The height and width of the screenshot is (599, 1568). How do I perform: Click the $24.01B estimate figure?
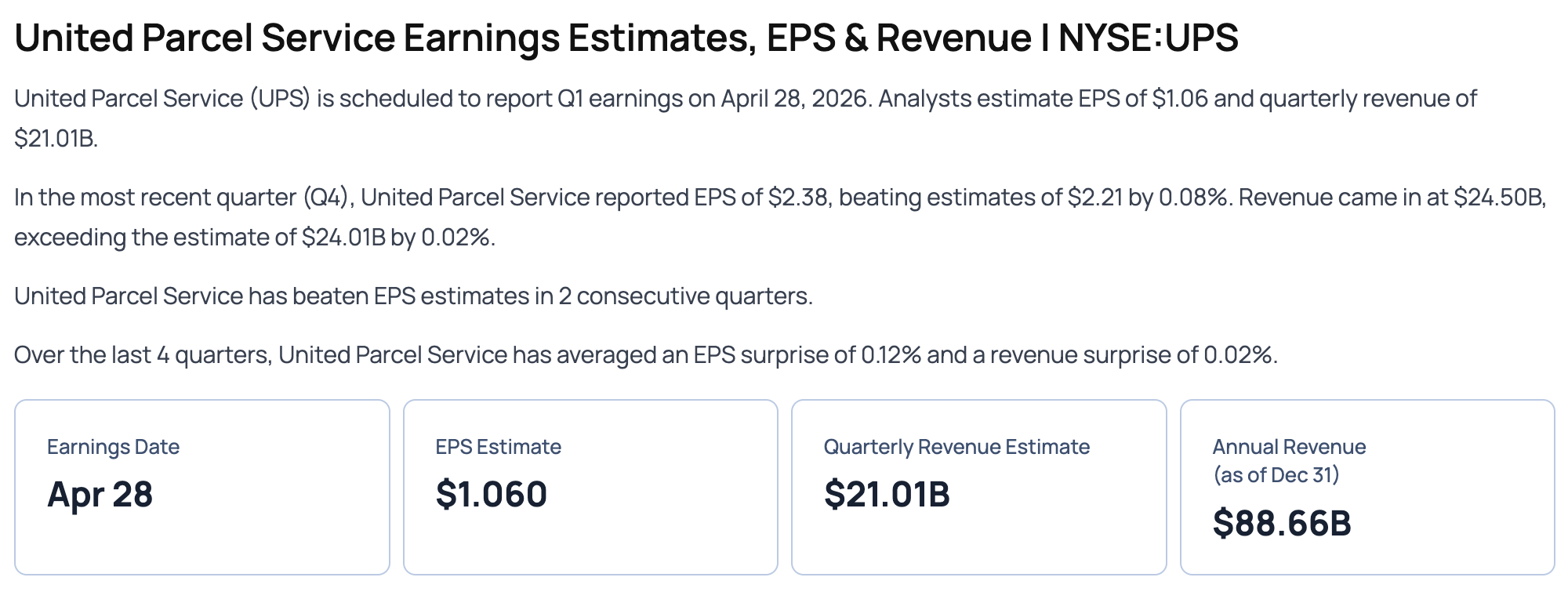click(x=343, y=238)
